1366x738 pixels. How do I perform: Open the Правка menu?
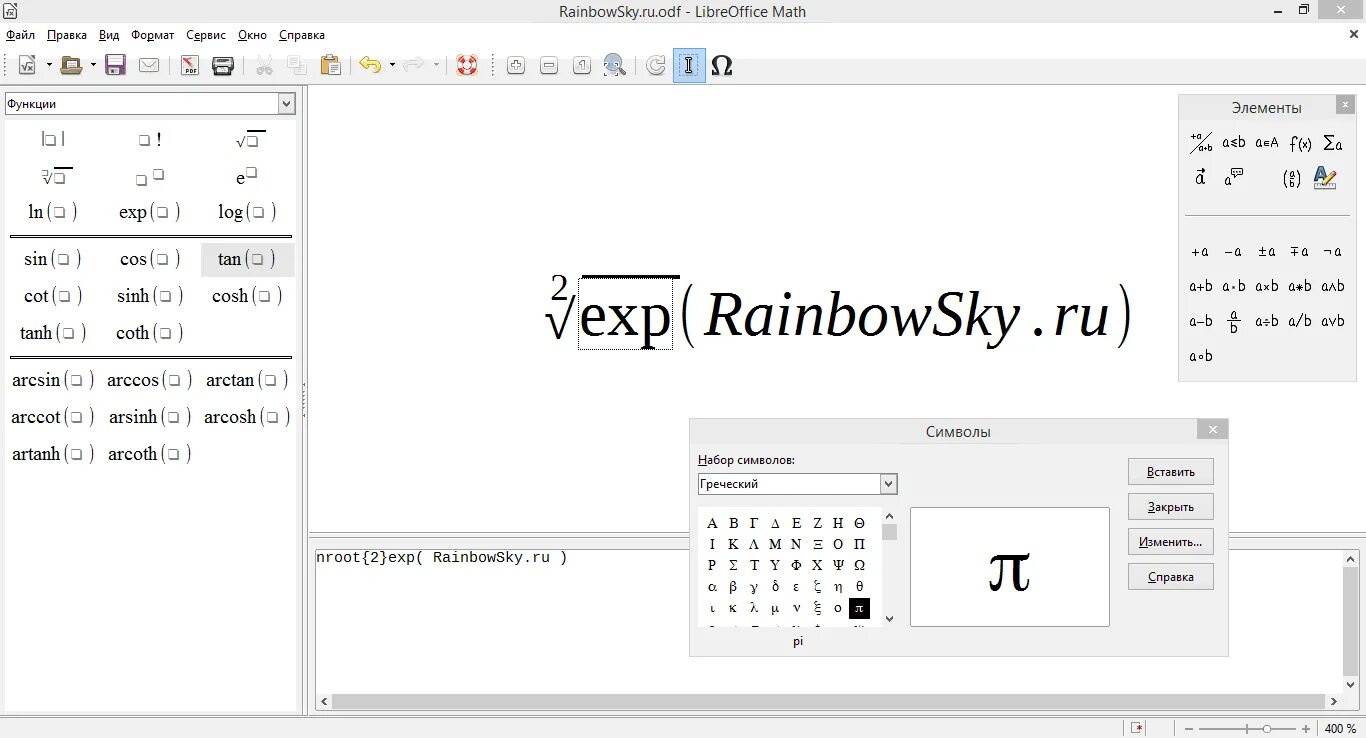point(67,35)
